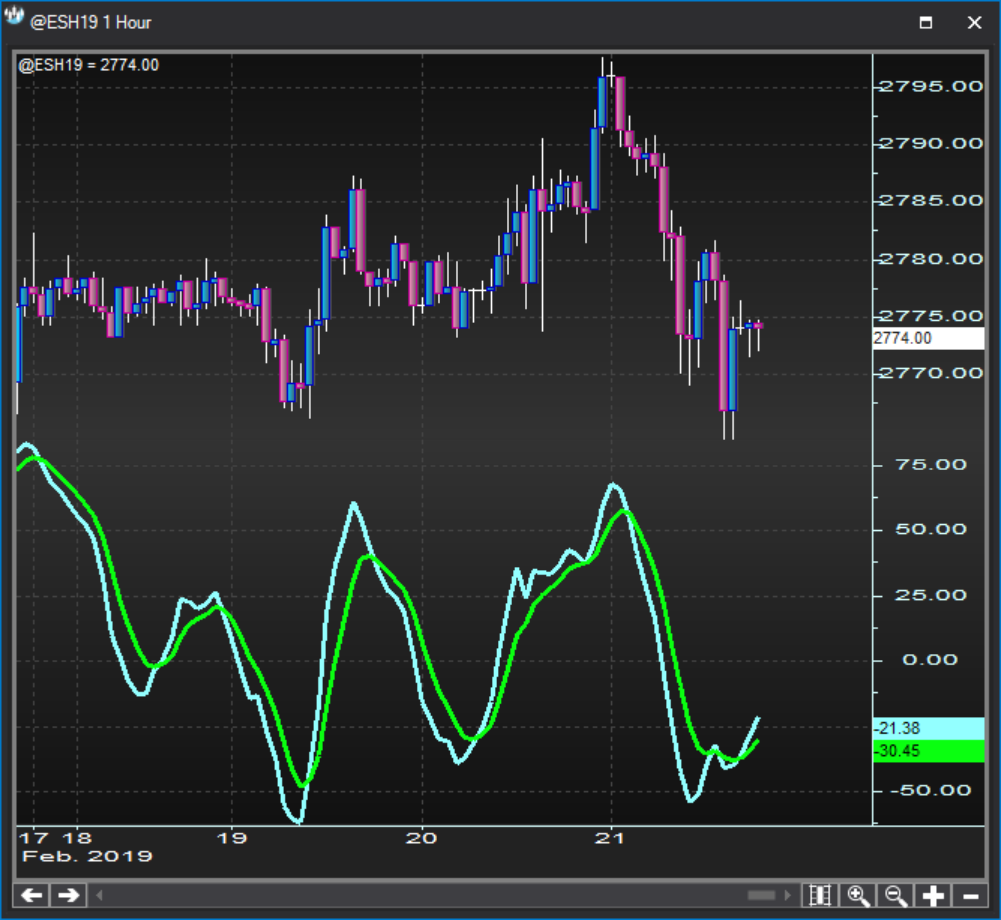
Task: Click the 50.00 indicator axis label
Action: click(x=931, y=529)
